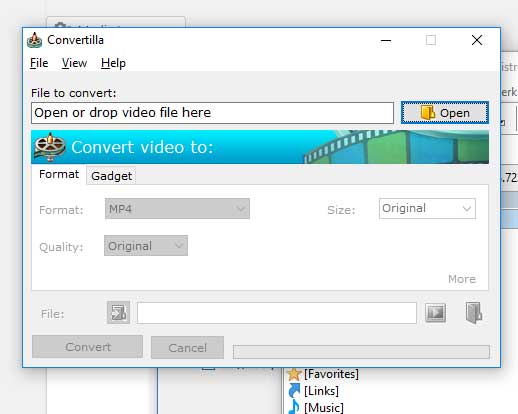Image resolution: width=518 pixels, height=414 pixels.
Task: Select the [Music] item in the background window
Action: pos(324,407)
